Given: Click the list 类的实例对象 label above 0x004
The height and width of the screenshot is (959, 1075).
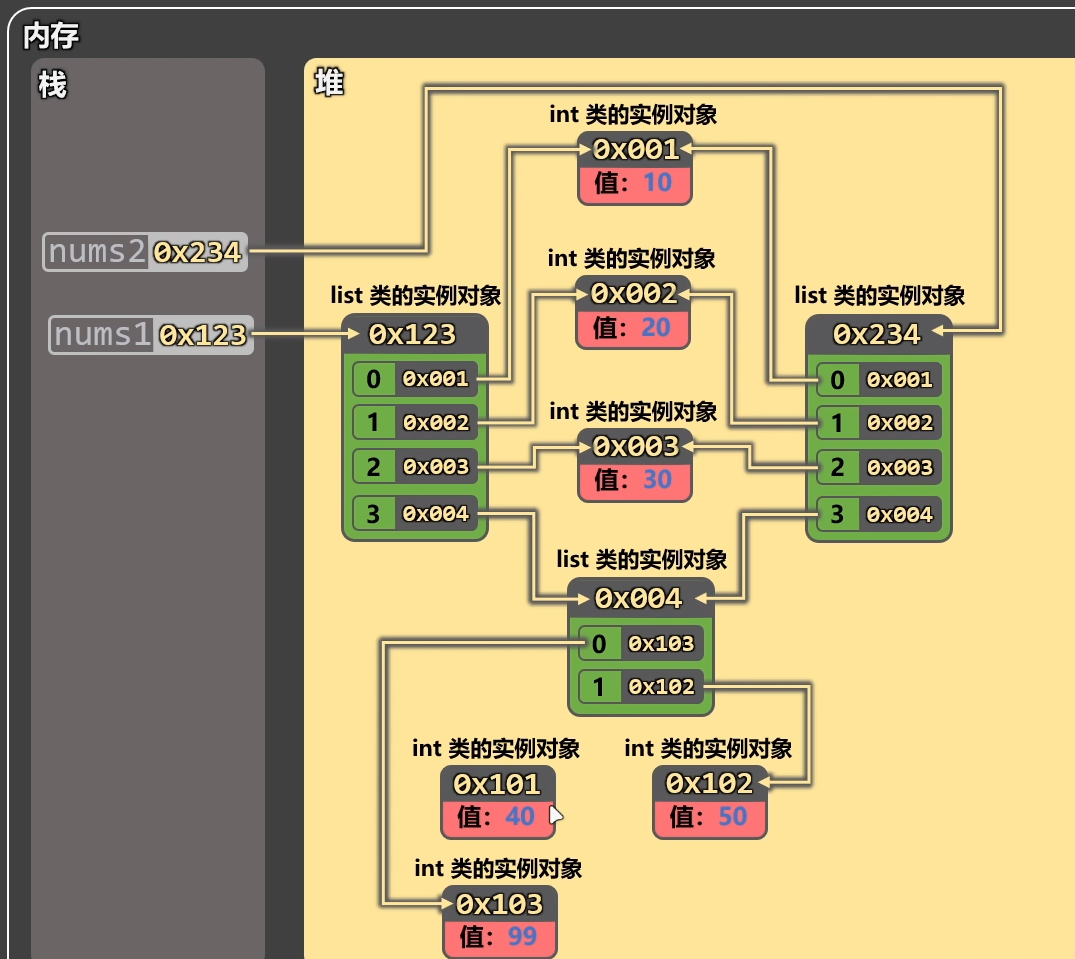Looking at the screenshot, I should coord(642,559).
